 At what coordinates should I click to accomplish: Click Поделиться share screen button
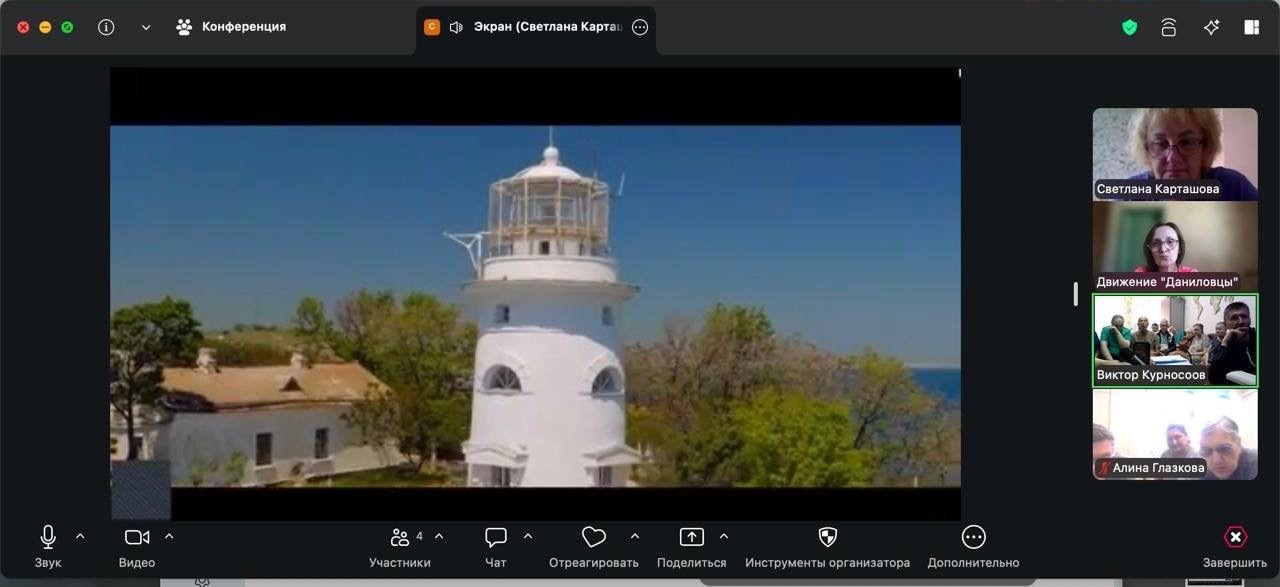[x=692, y=548]
